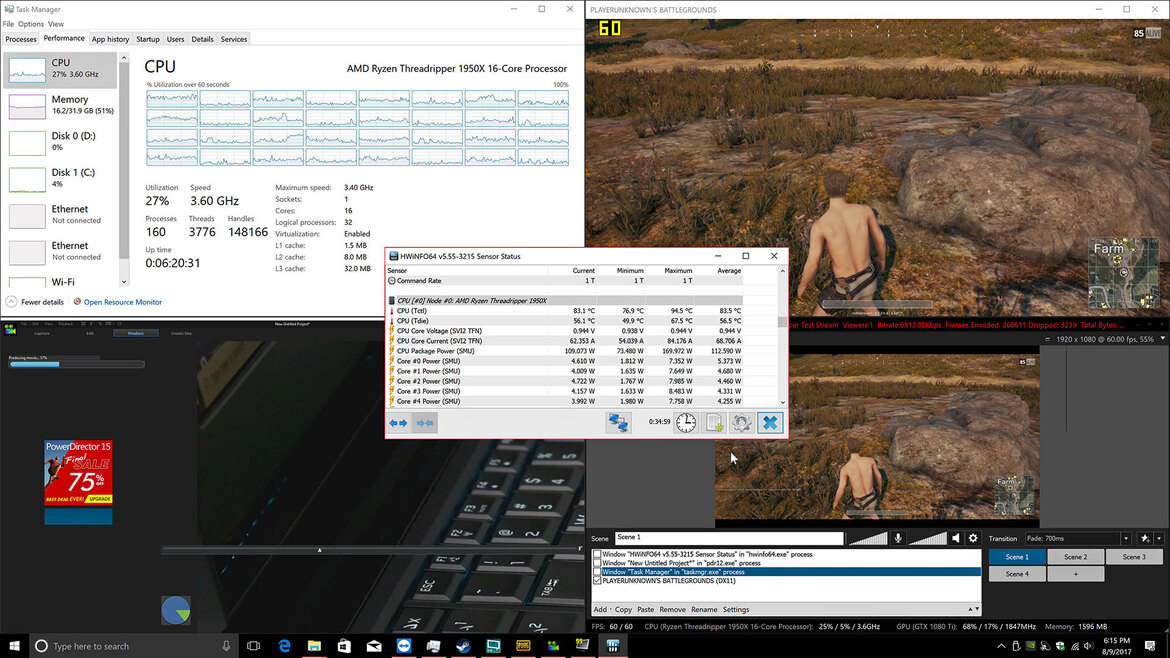The height and width of the screenshot is (658, 1170).
Task: Toggle Task Manager window source checkbox
Action: (597, 572)
